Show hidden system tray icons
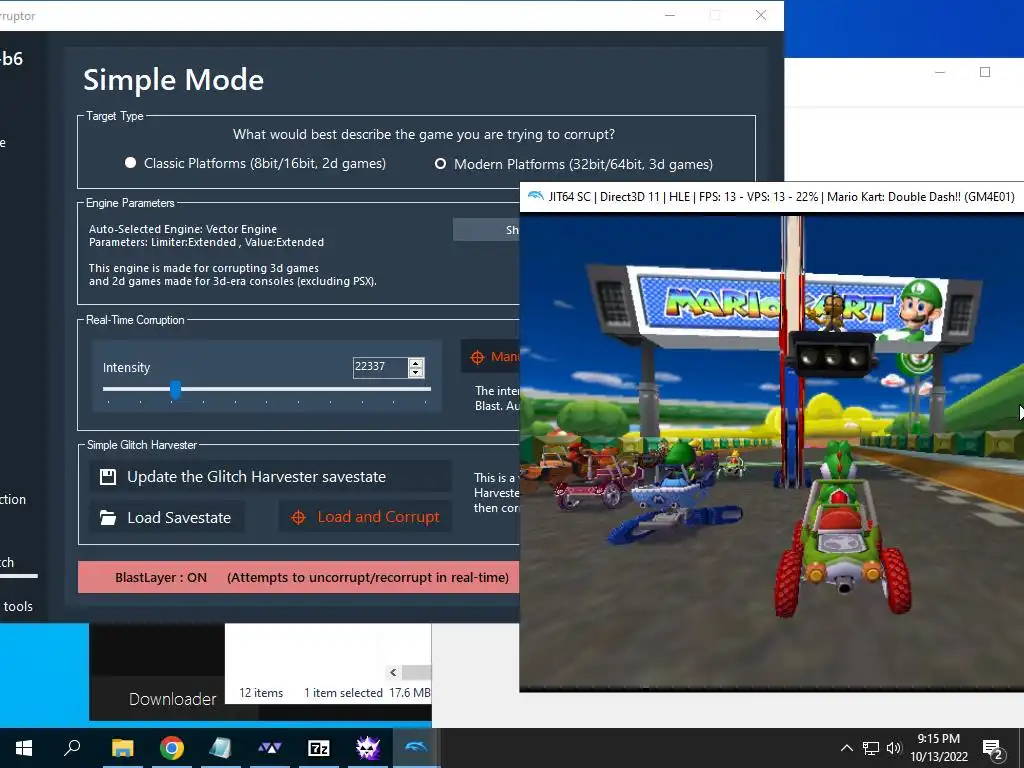 click(x=846, y=748)
